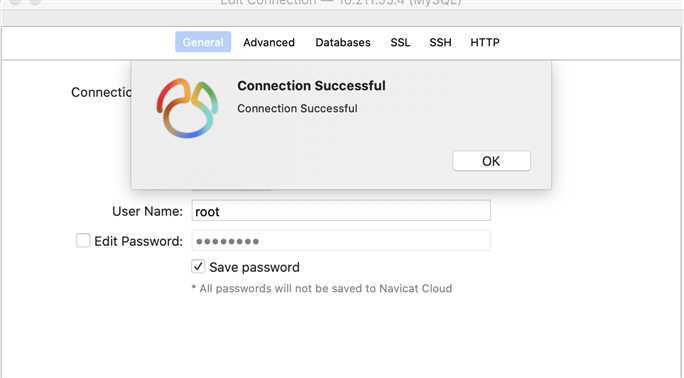
Task: Focus the User Name field containing root
Action: [341, 211]
